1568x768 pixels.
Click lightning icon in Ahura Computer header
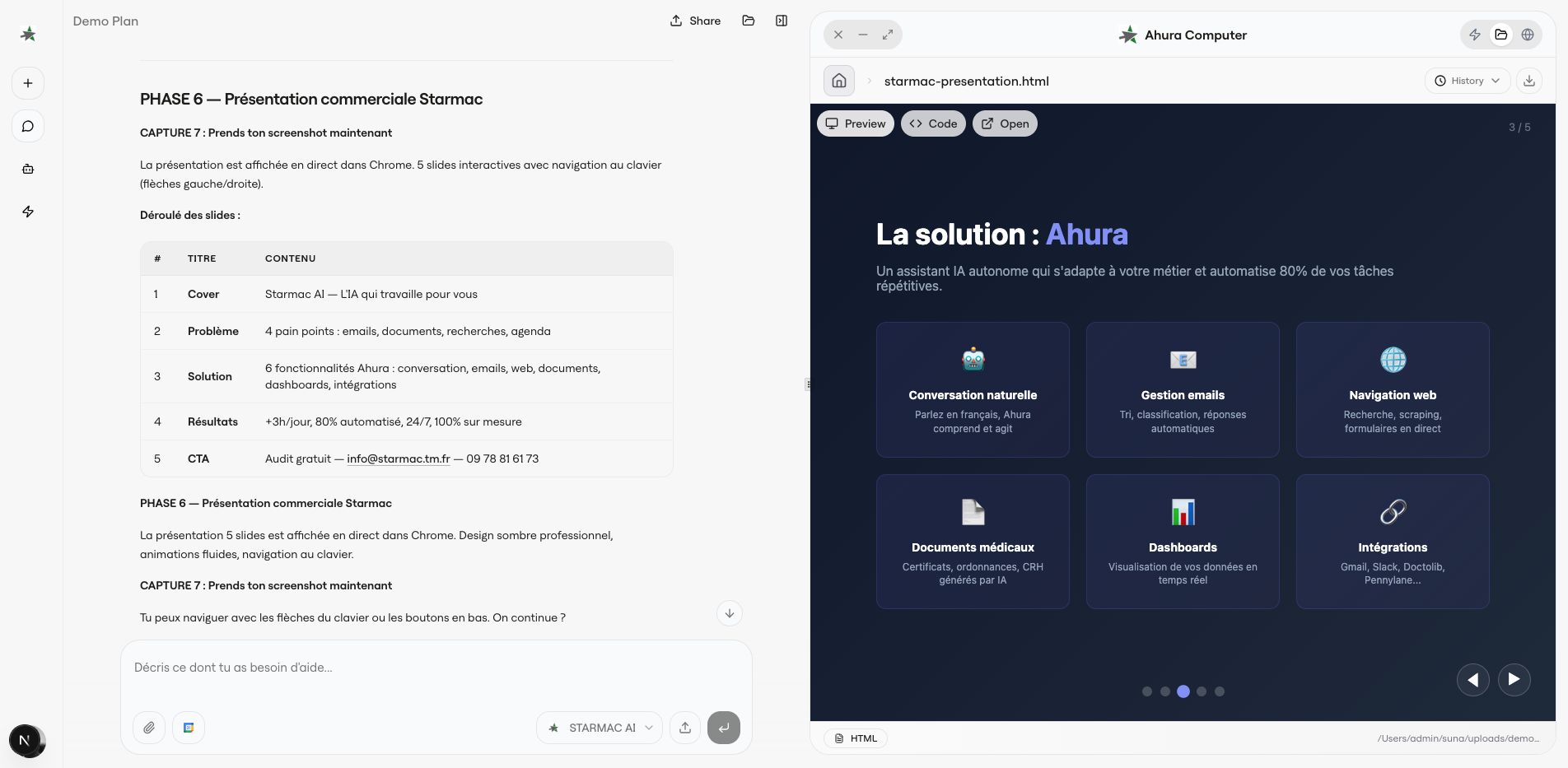[x=1475, y=35]
